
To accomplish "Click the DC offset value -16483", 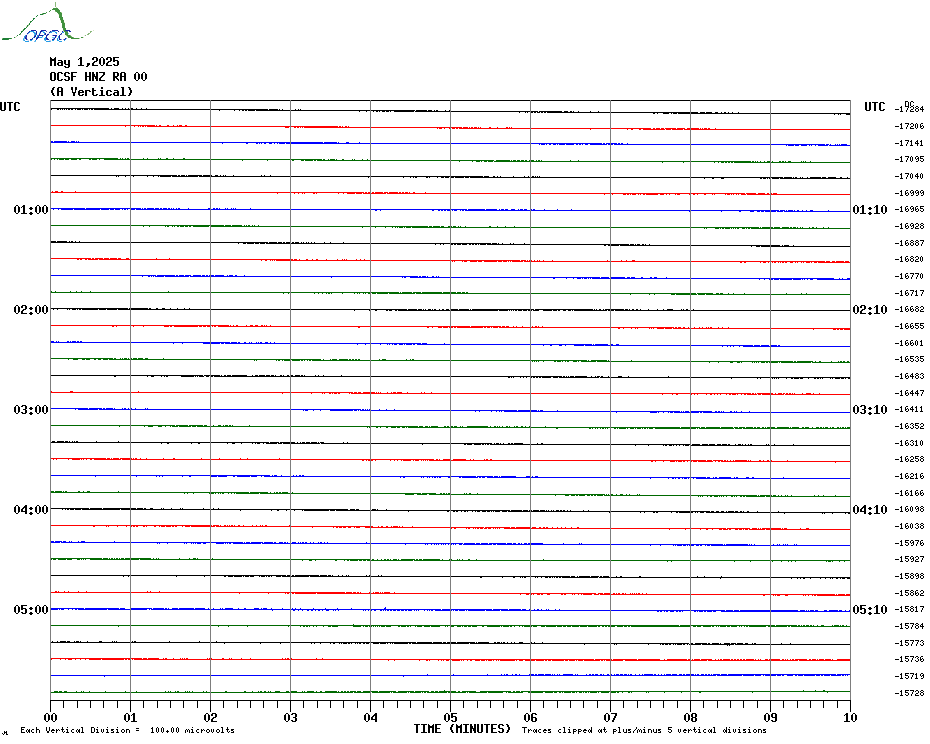I will (x=909, y=376).
